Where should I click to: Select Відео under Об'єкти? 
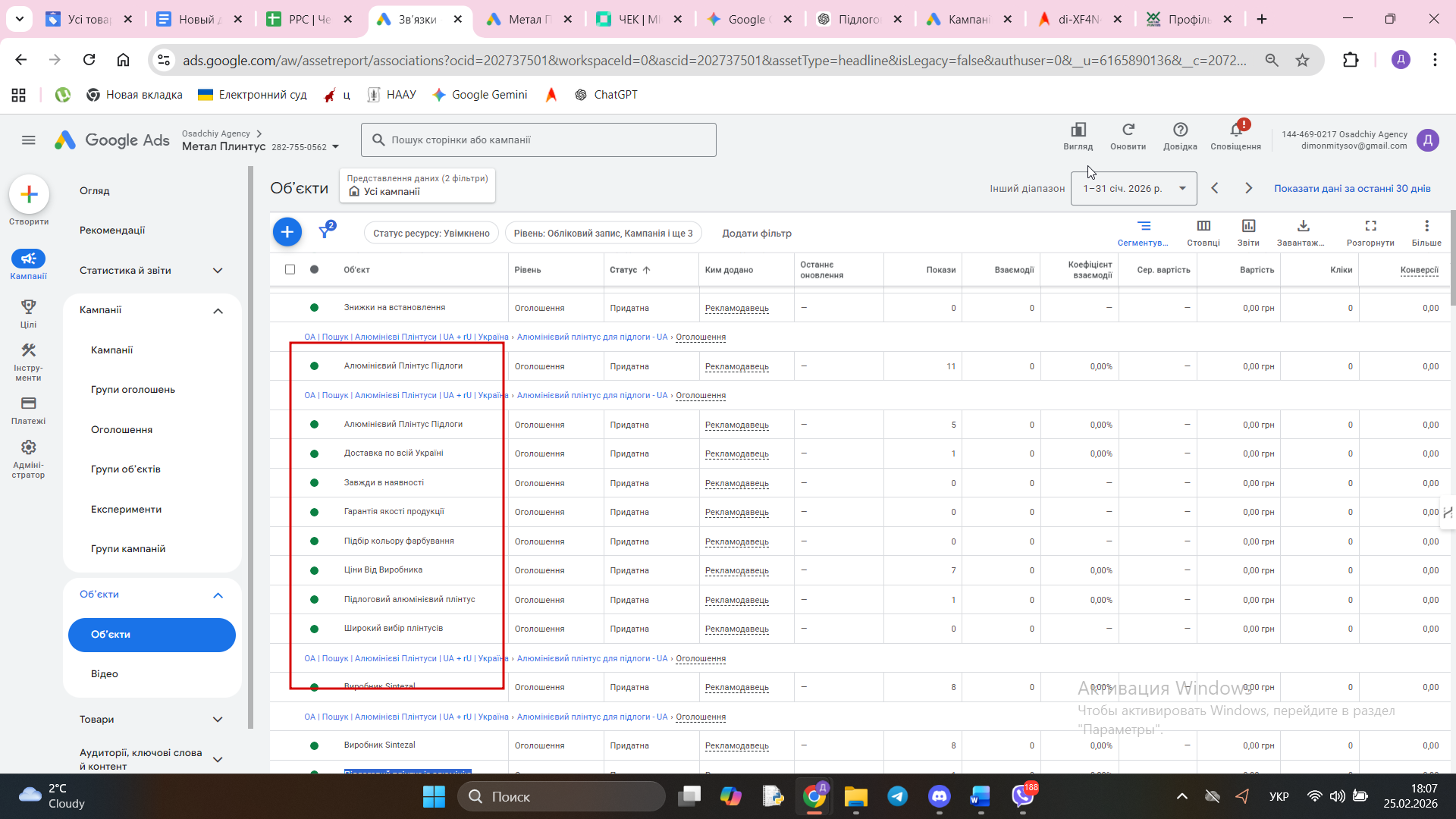click(x=105, y=674)
